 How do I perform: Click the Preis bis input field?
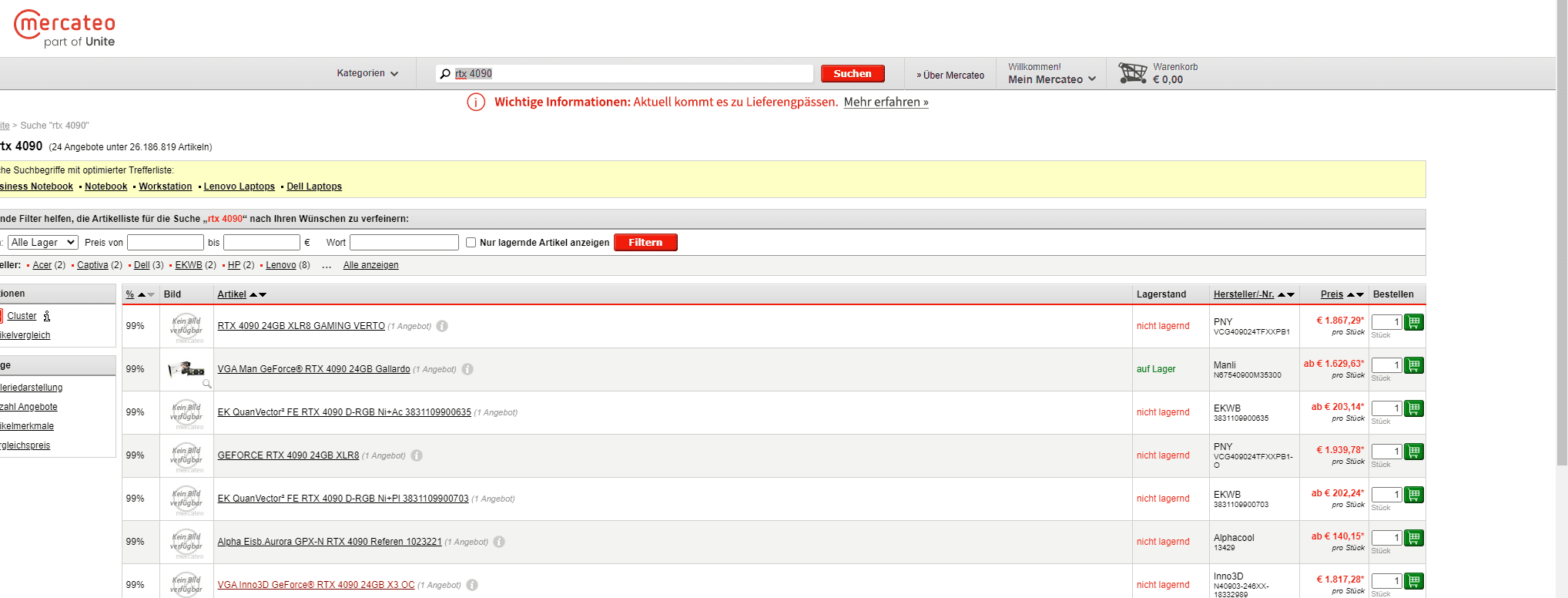[261, 242]
